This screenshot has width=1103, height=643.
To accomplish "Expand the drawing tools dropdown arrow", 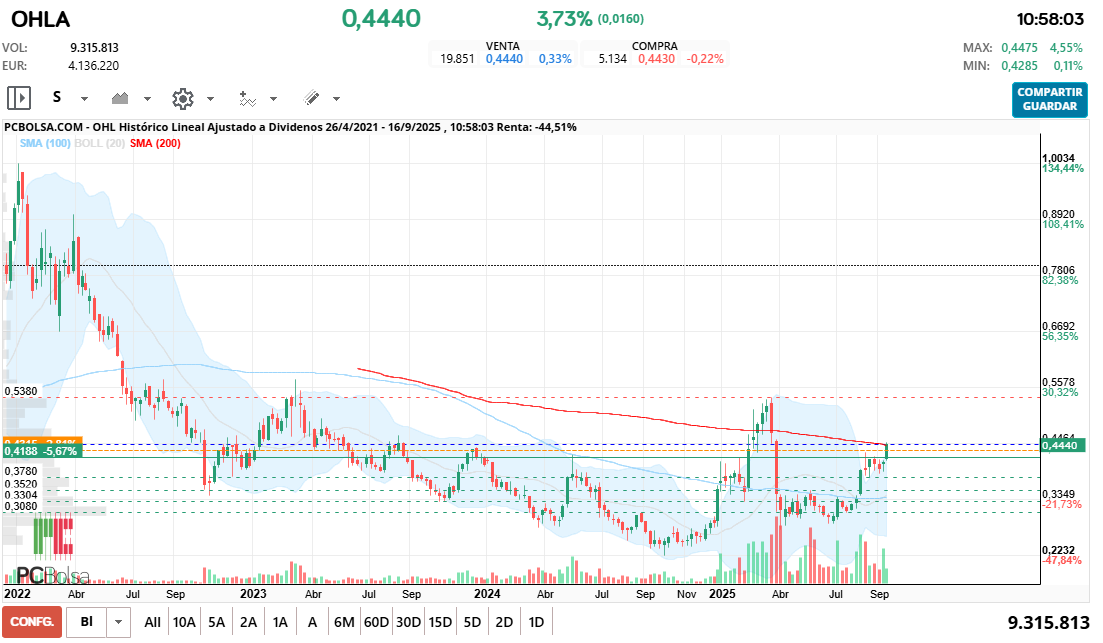I will [336, 98].
